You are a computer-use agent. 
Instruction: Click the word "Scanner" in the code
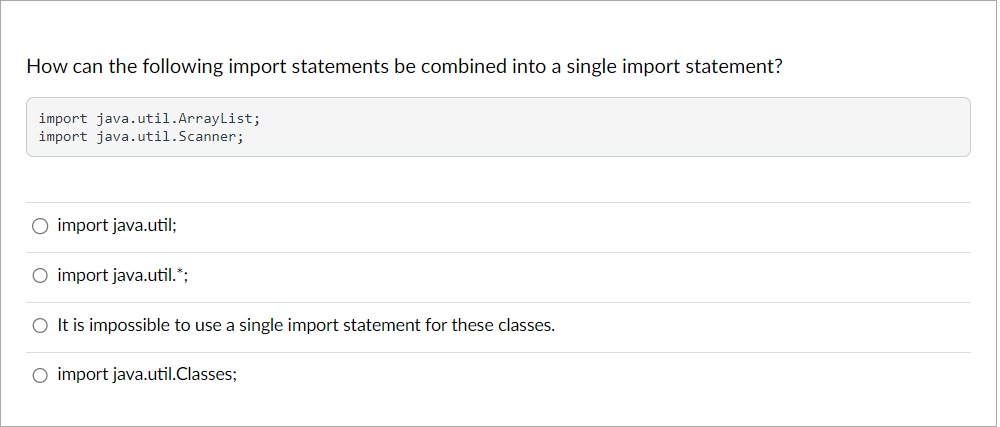tap(207, 136)
